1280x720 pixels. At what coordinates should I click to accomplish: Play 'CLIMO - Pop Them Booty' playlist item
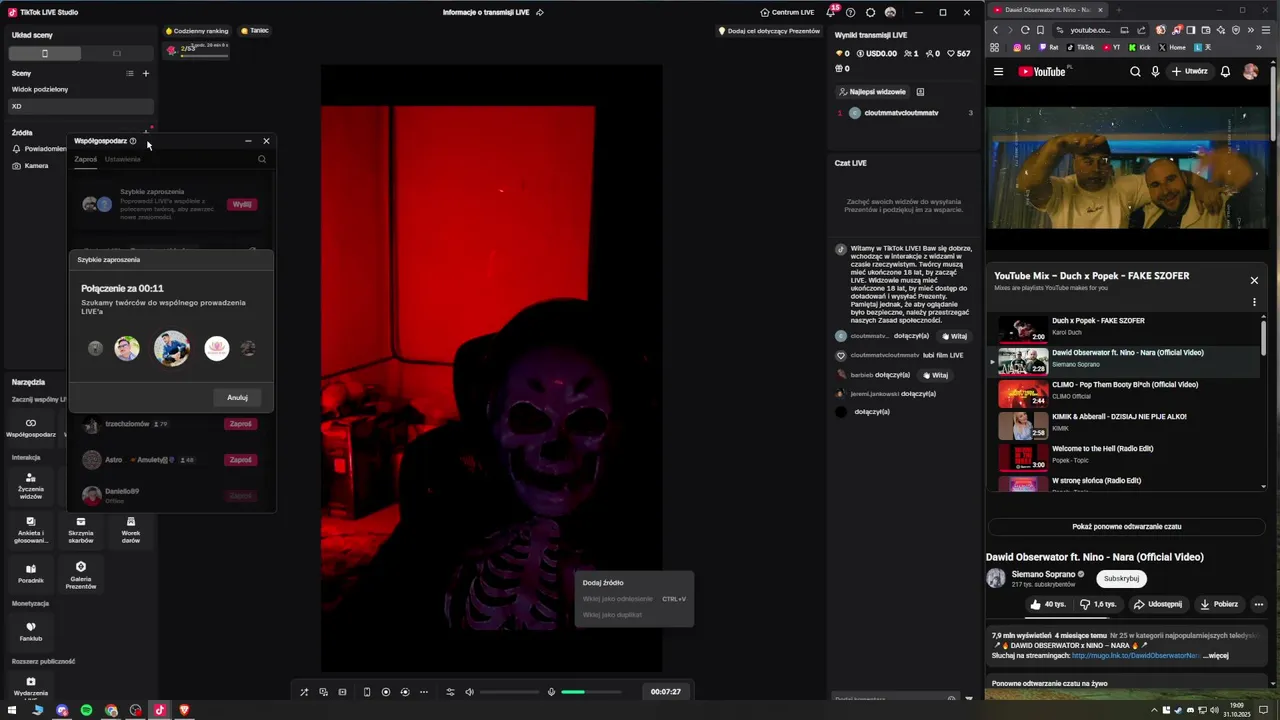[x=1128, y=393]
